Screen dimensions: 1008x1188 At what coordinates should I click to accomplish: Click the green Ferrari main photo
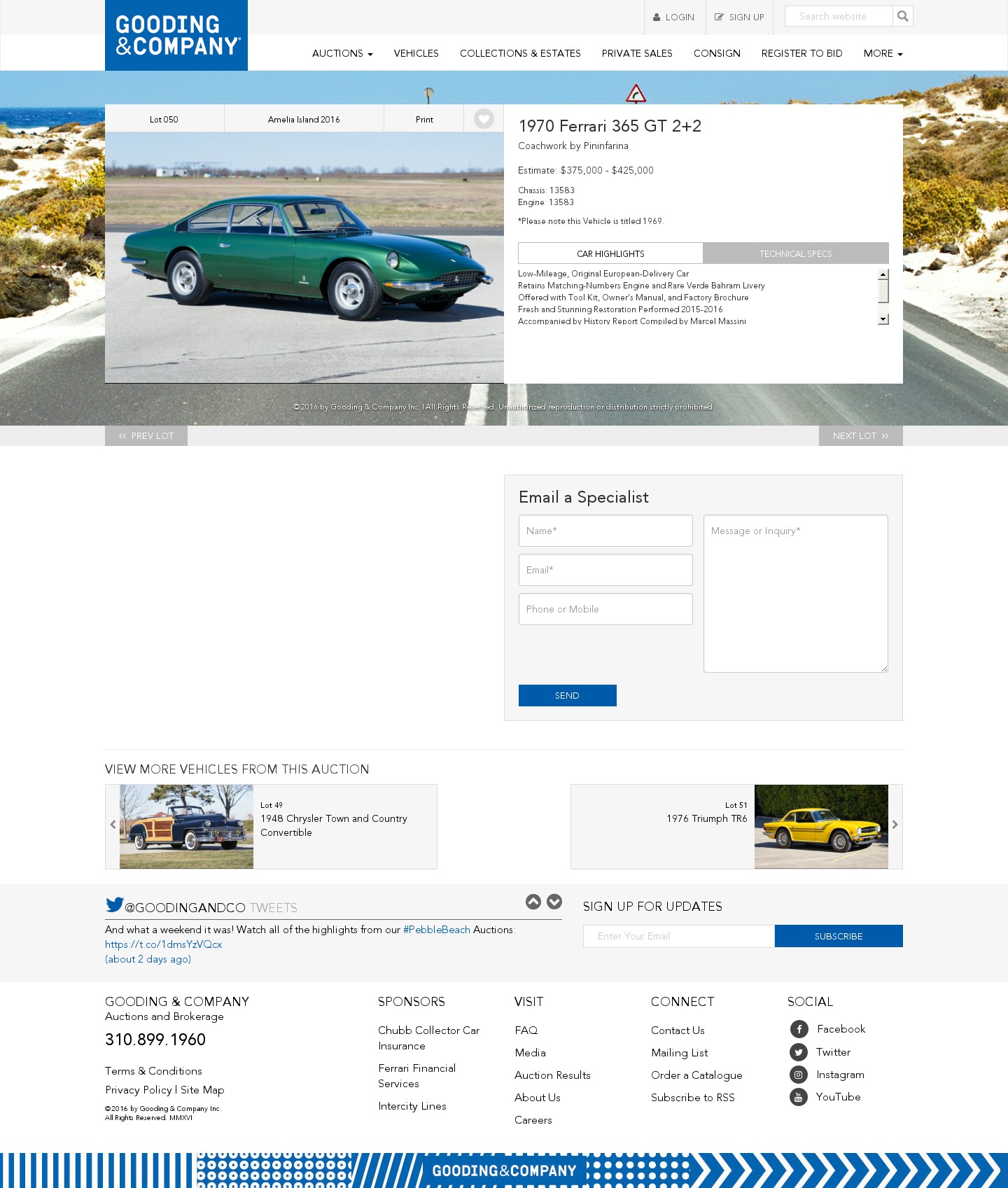[x=304, y=258]
